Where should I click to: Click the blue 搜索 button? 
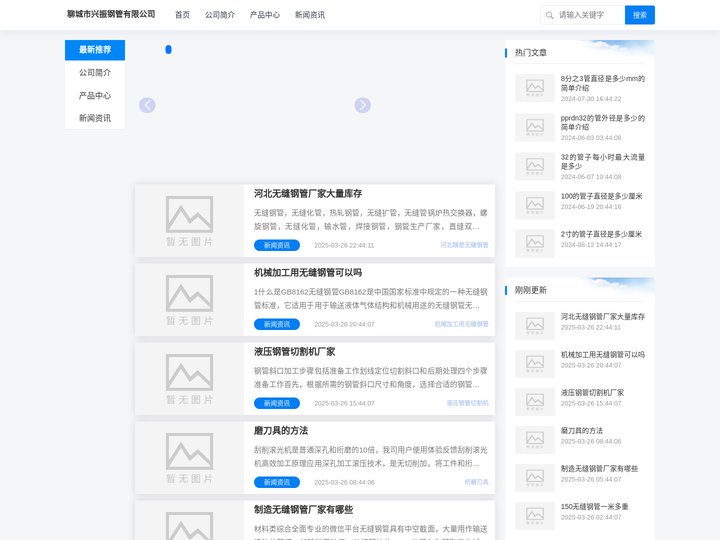[640, 15]
